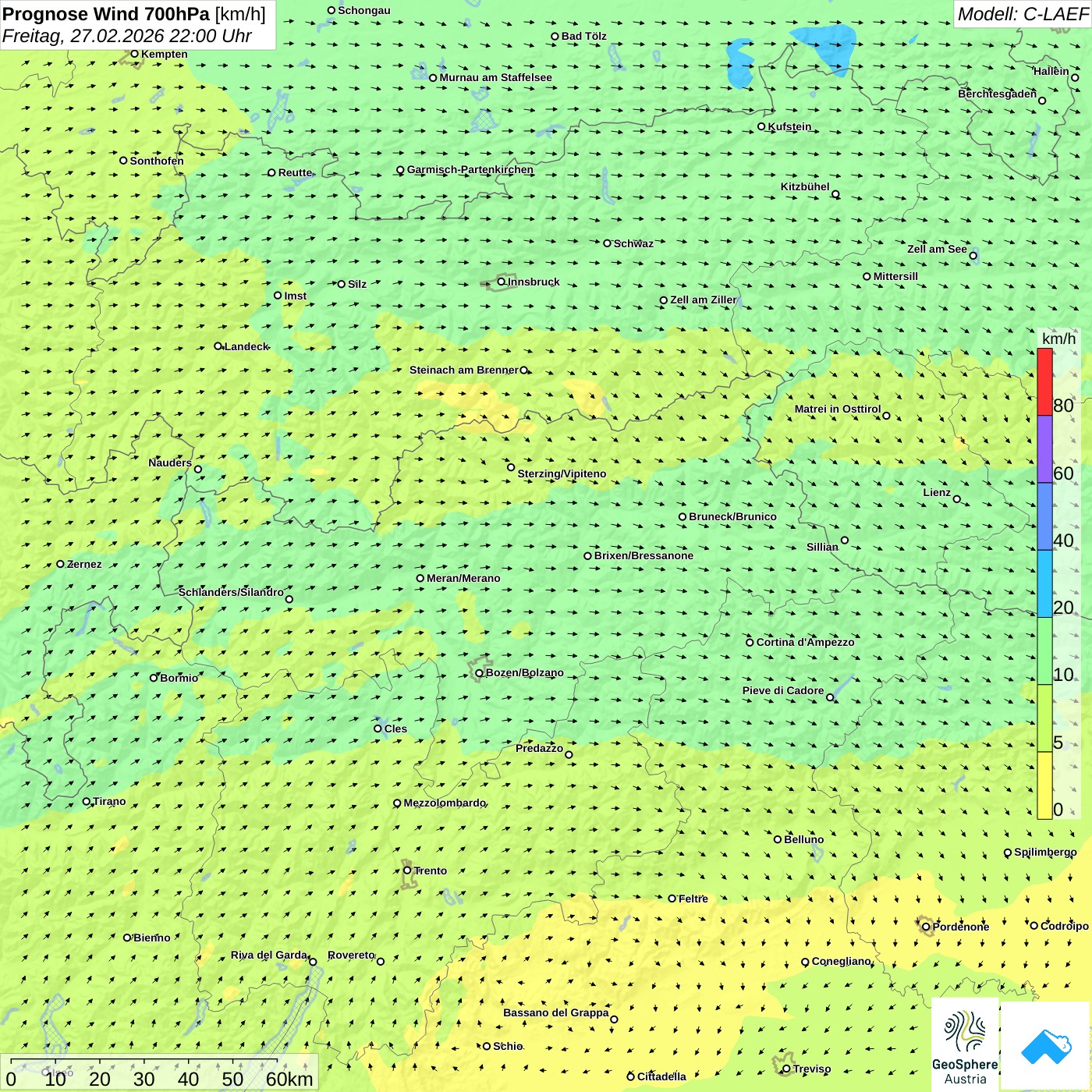
Task: Click the Zell am See label
Action: 937,249
